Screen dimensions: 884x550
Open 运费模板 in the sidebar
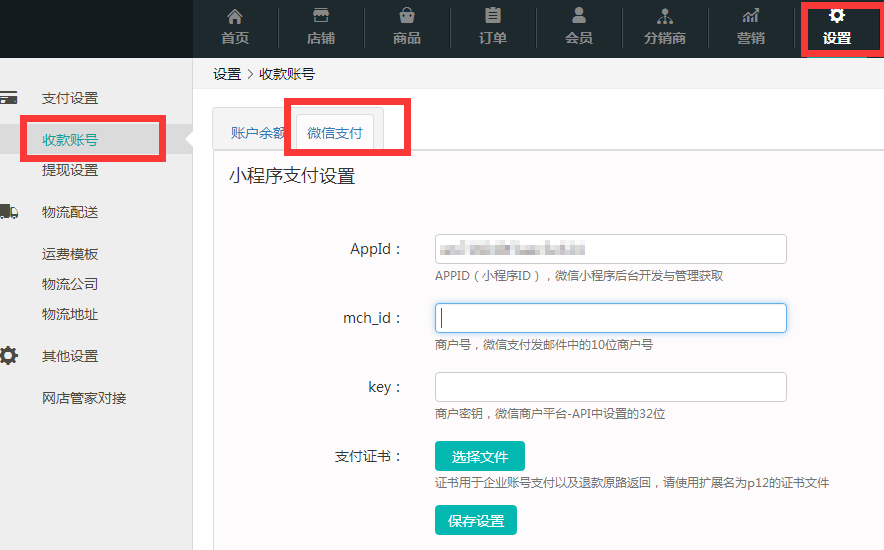[x=70, y=254]
